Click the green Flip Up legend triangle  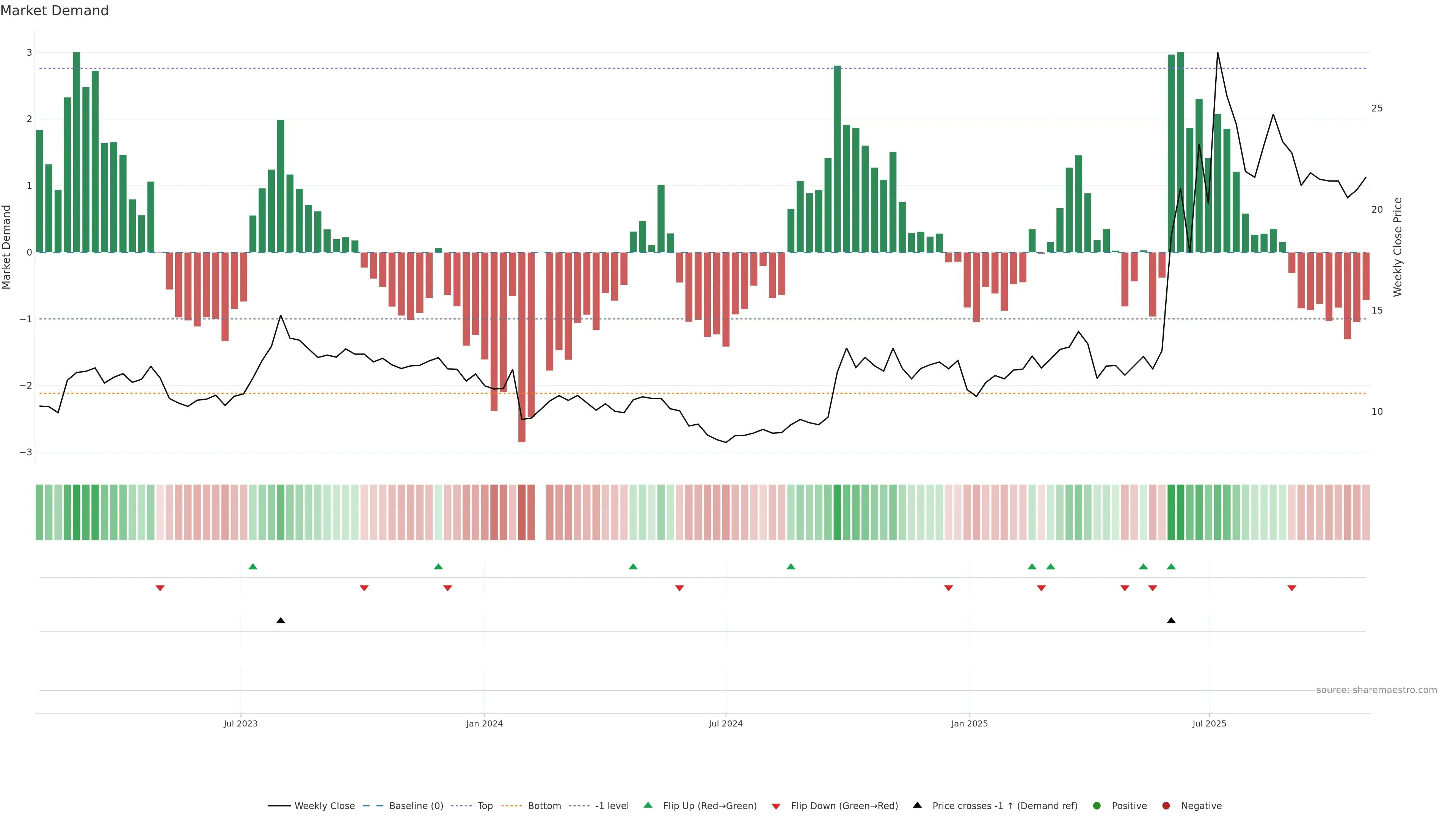(648, 805)
